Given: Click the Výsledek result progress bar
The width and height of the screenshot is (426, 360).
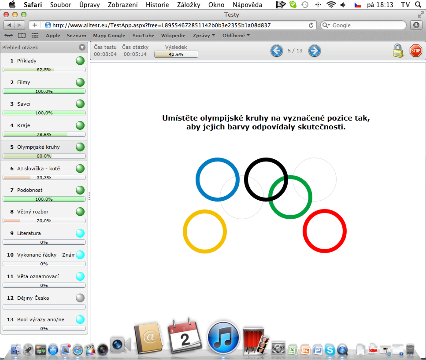Looking at the screenshot, I should pyautogui.click(x=176, y=54).
